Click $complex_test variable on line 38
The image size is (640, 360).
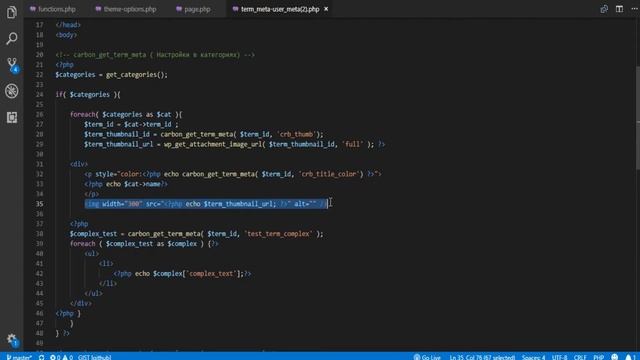(93, 234)
